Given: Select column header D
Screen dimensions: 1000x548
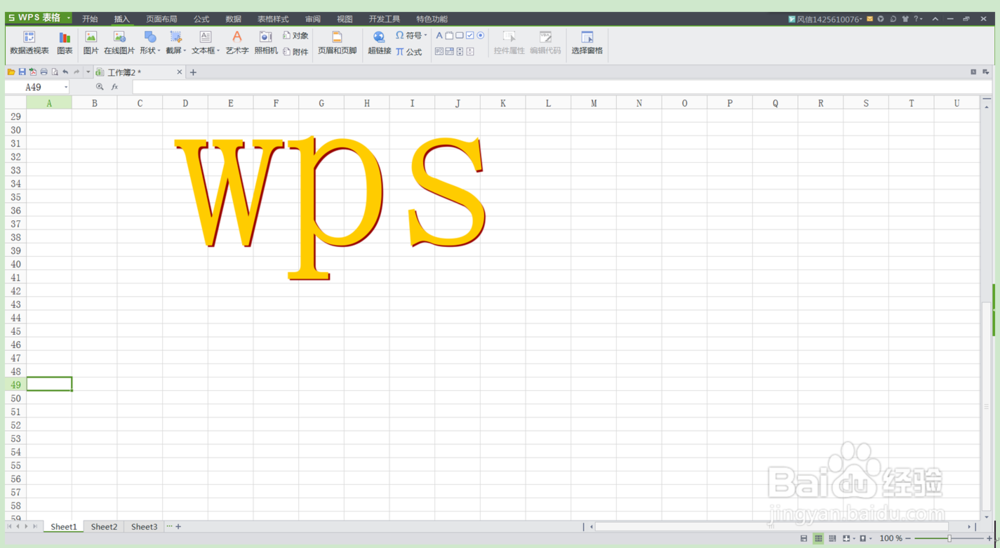Looking at the screenshot, I should click(185, 103).
